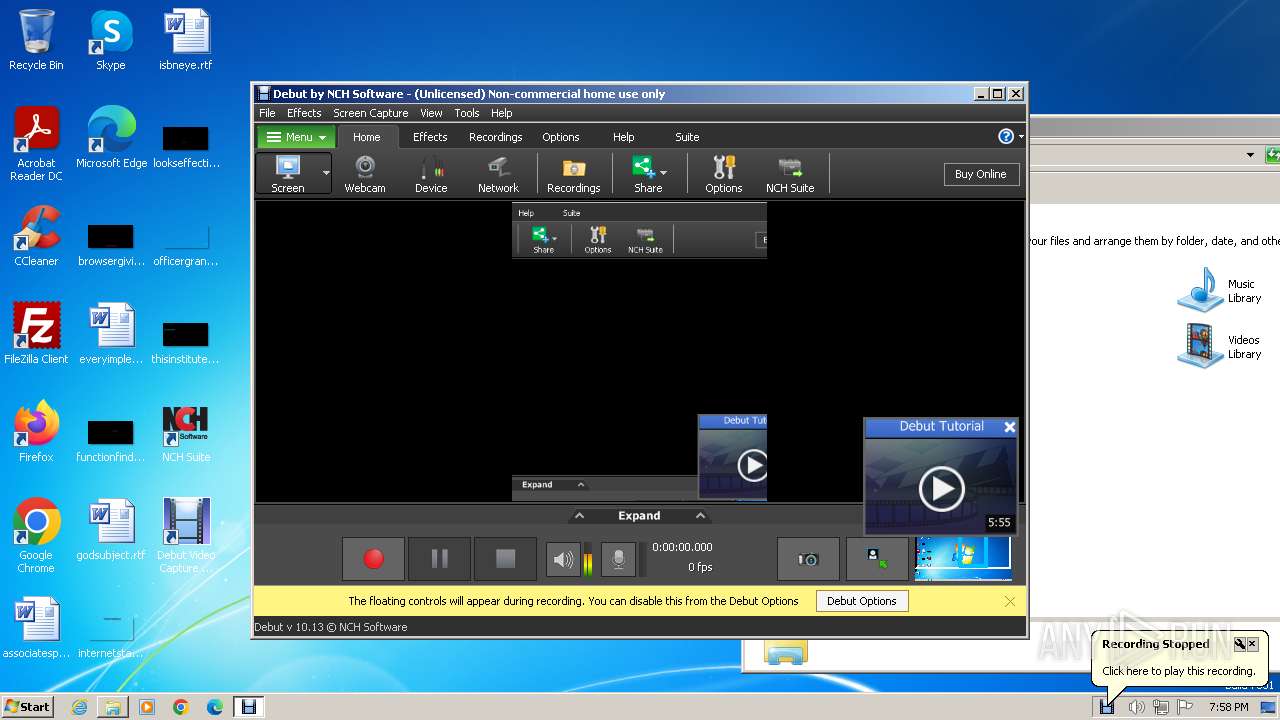Open Music Library in background window
This screenshot has width=1280, height=720.
click(1221, 290)
